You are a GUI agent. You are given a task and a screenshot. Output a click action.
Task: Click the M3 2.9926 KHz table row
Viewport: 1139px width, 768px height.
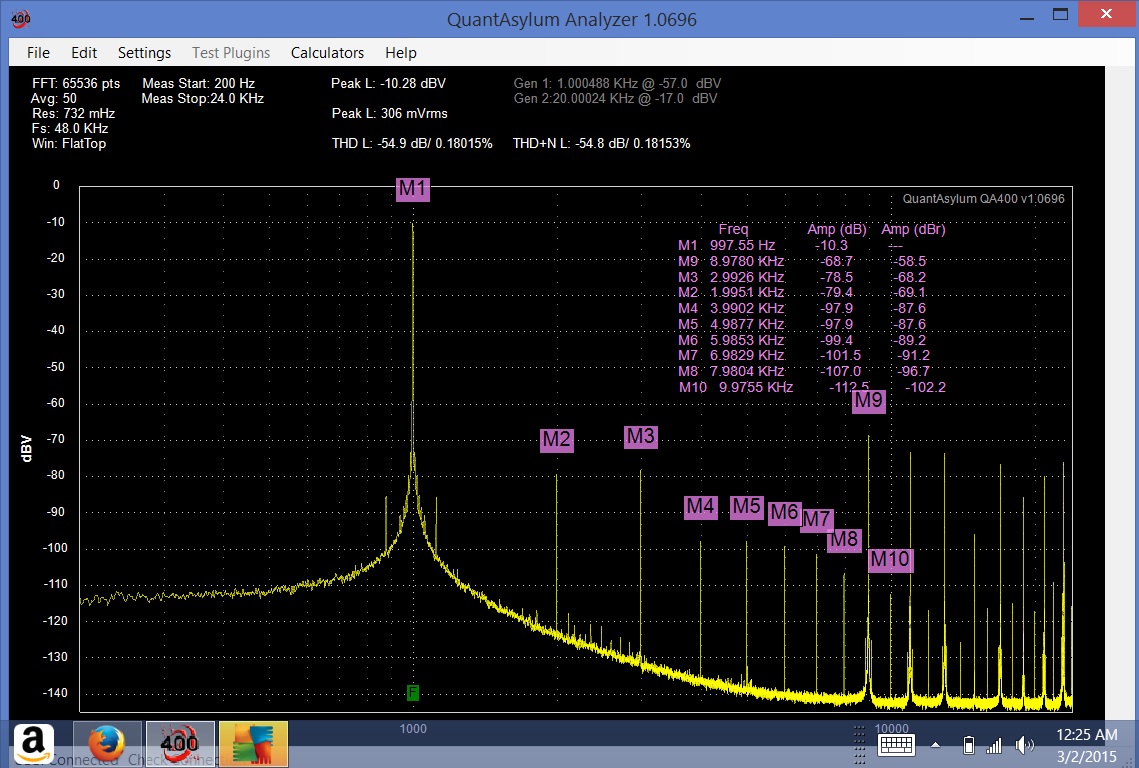(x=802, y=278)
